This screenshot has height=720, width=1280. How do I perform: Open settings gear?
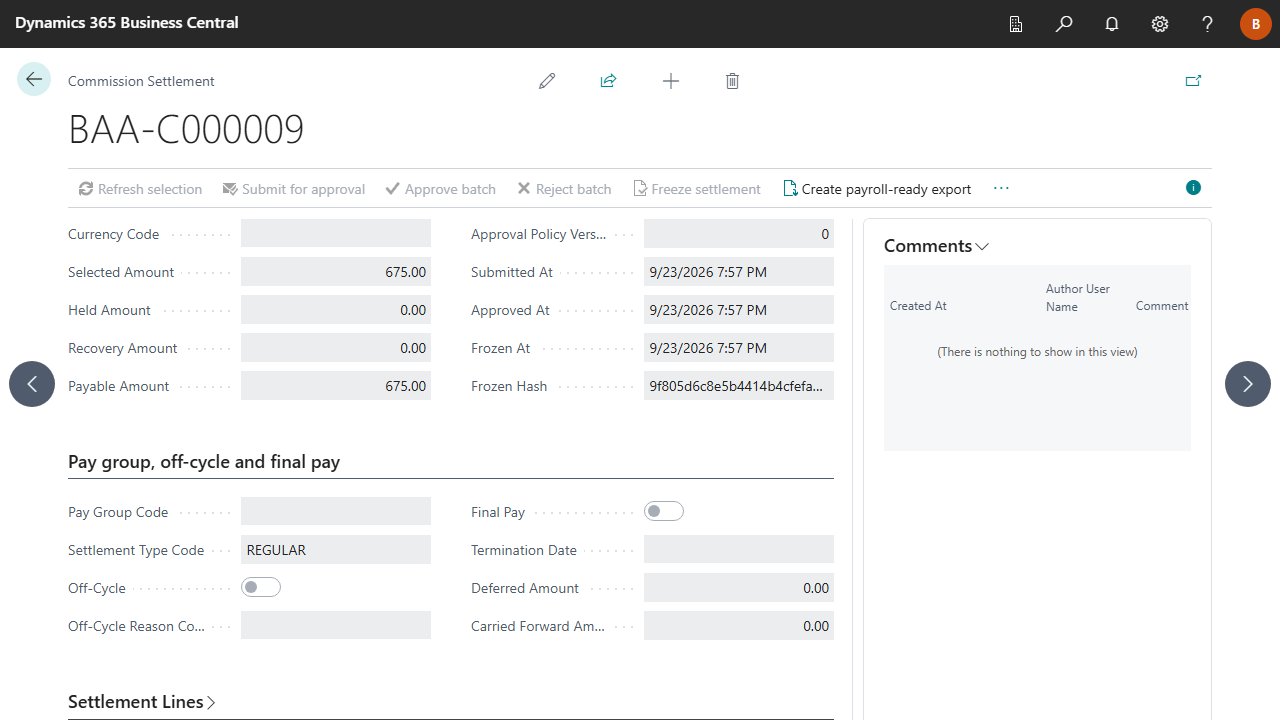[1160, 24]
